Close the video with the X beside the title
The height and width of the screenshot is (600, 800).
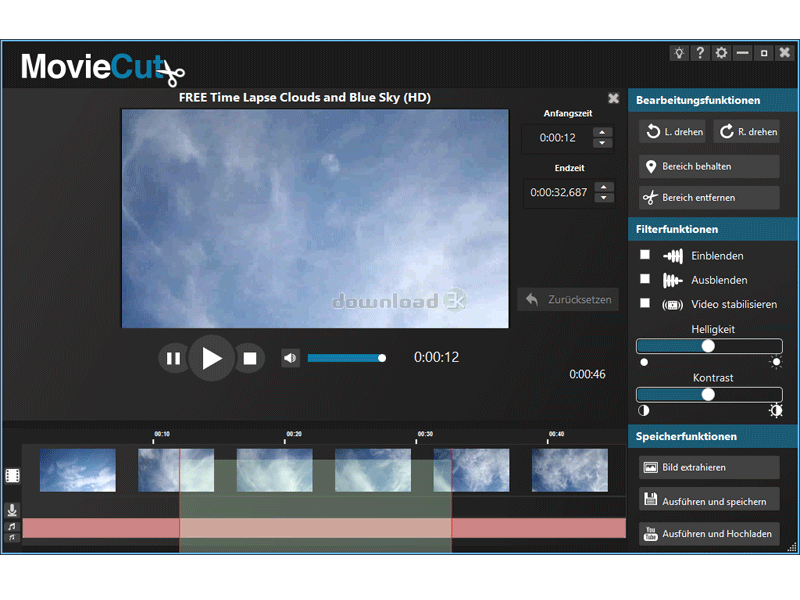pos(613,98)
